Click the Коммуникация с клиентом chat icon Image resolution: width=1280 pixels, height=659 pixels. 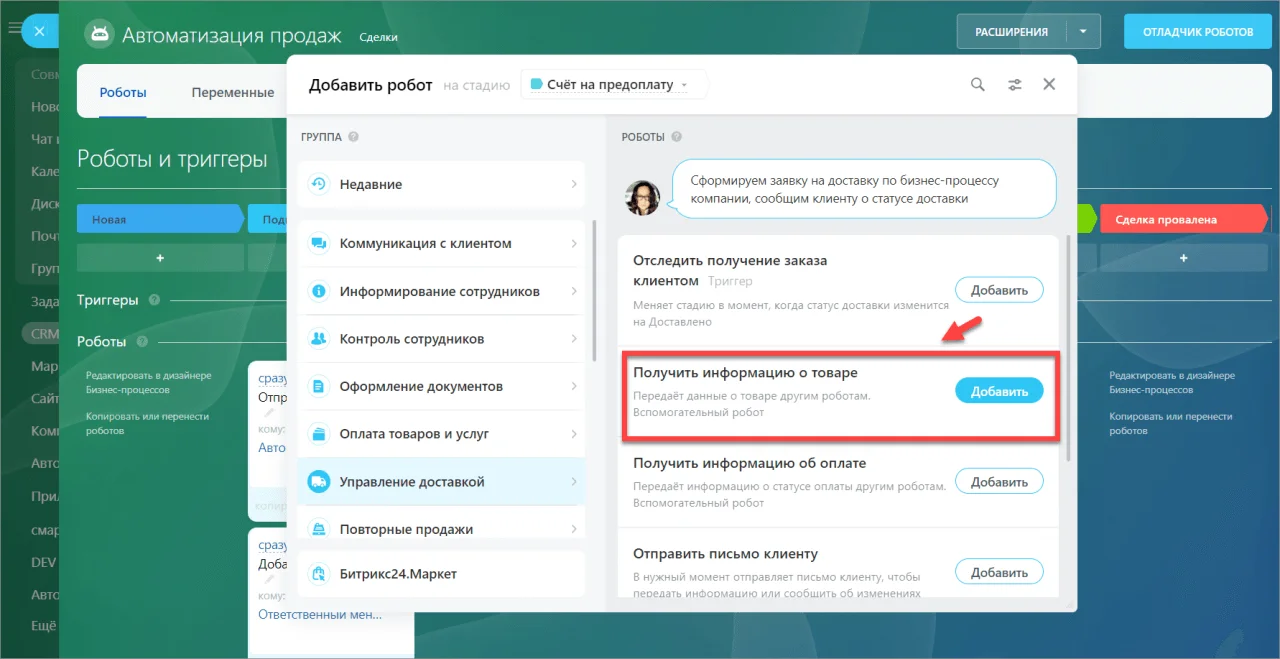point(319,243)
